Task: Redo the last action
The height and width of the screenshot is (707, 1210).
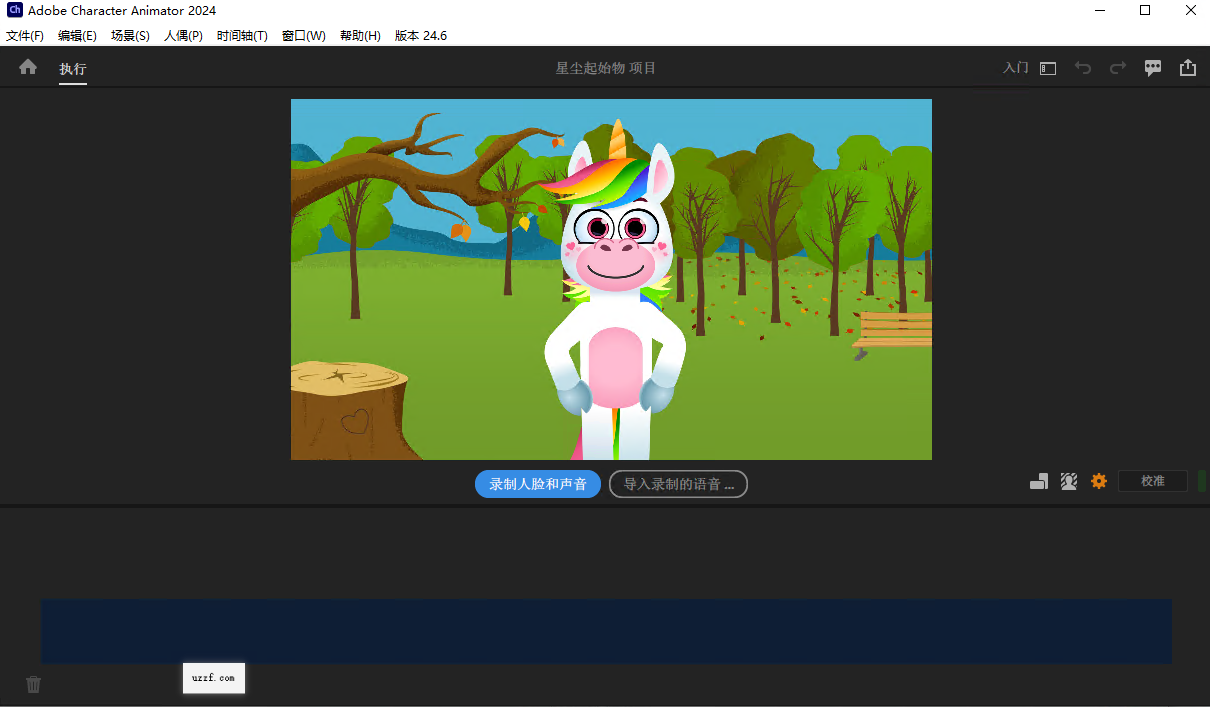Action: tap(1117, 67)
